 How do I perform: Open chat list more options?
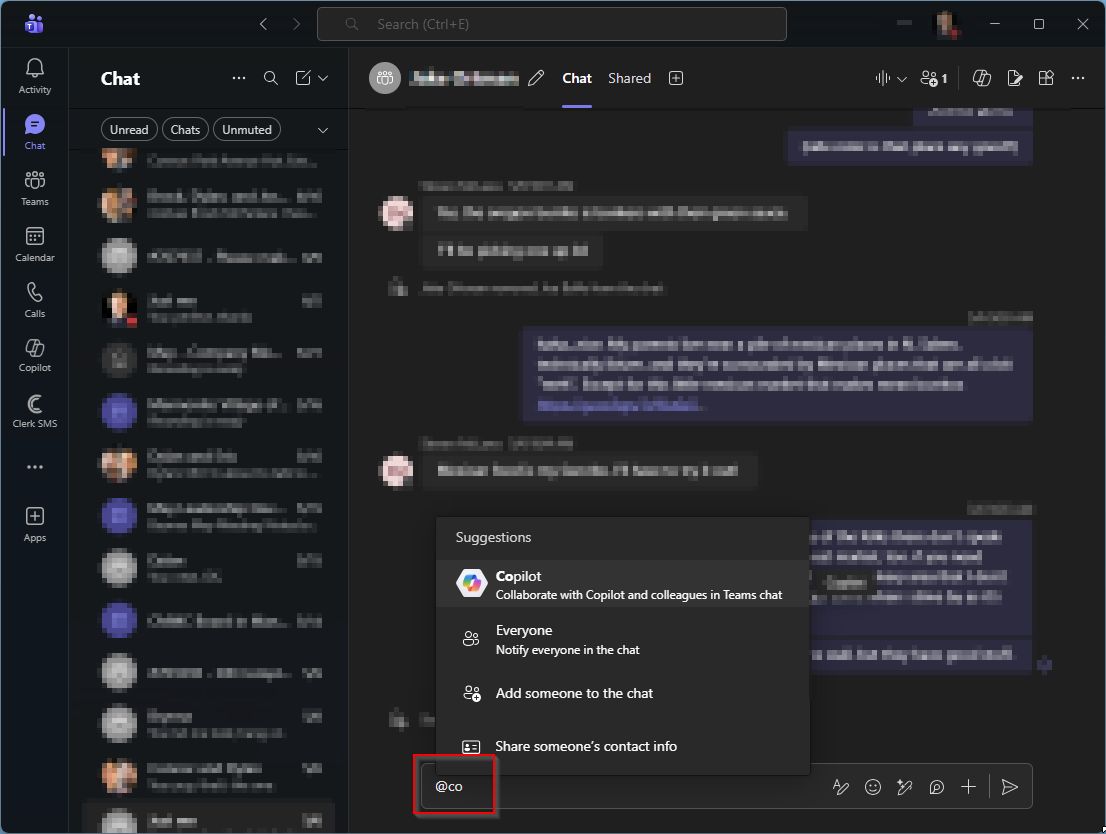(239, 78)
